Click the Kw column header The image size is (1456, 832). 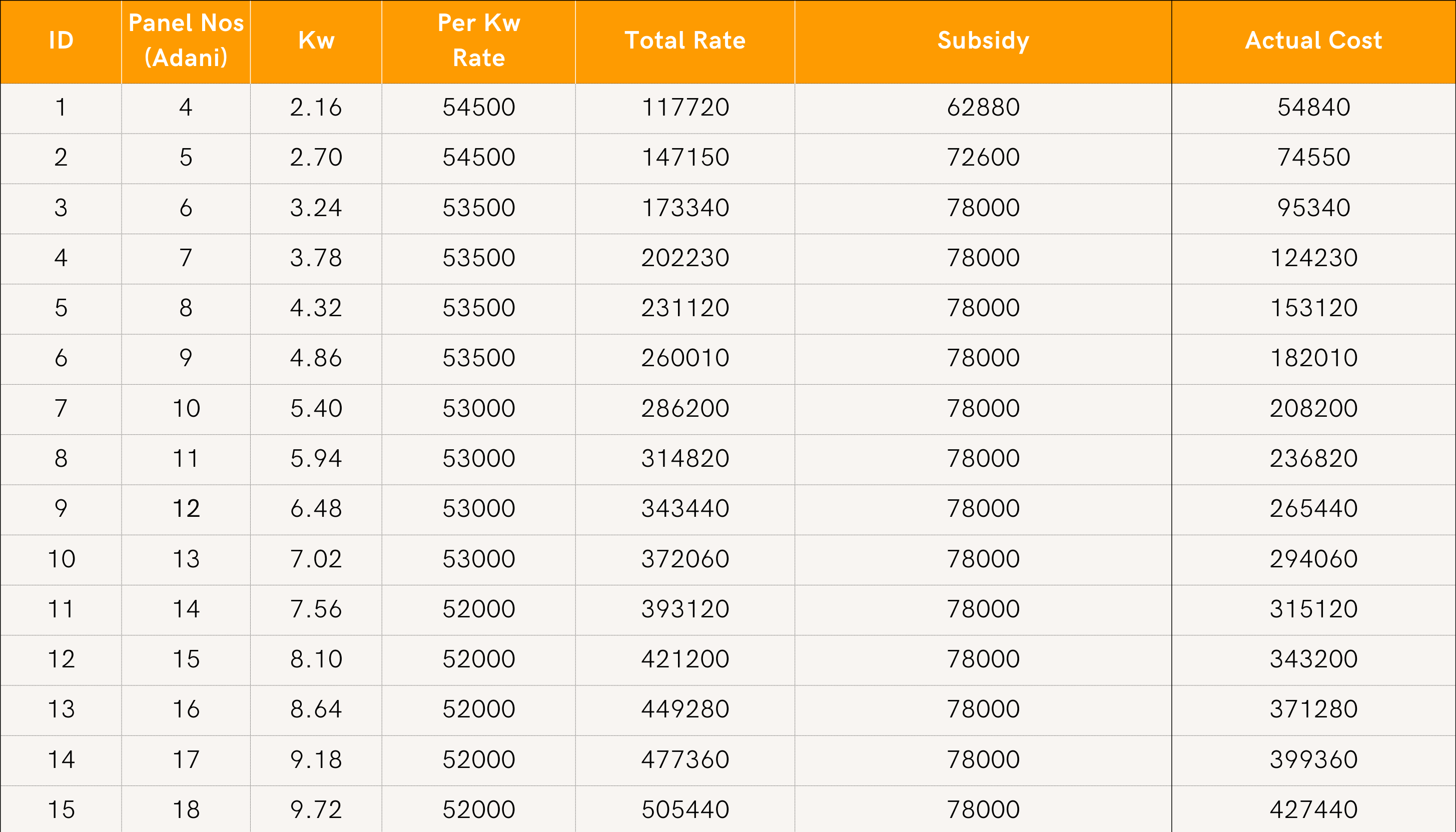point(316,41)
